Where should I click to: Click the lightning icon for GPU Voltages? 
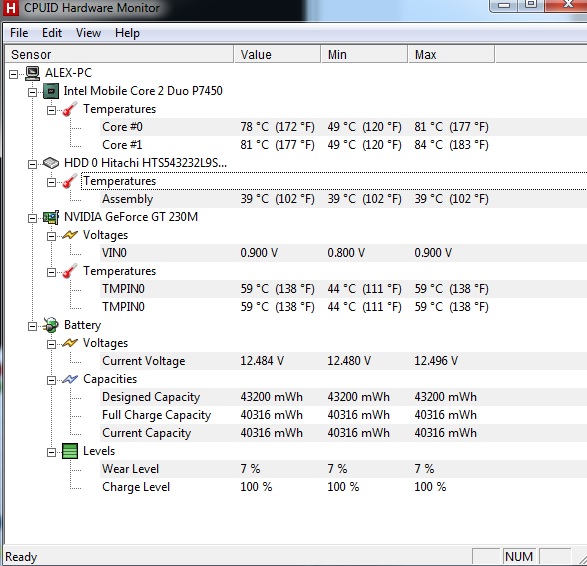70,235
